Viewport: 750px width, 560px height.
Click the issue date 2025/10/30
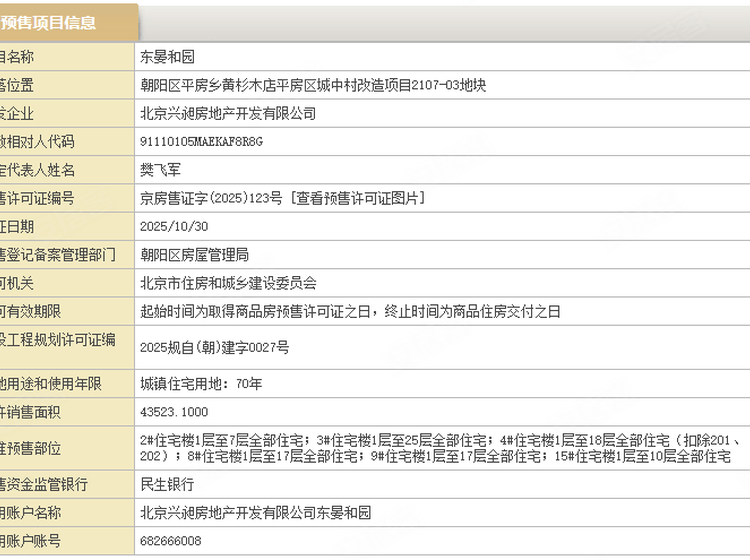click(x=175, y=227)
